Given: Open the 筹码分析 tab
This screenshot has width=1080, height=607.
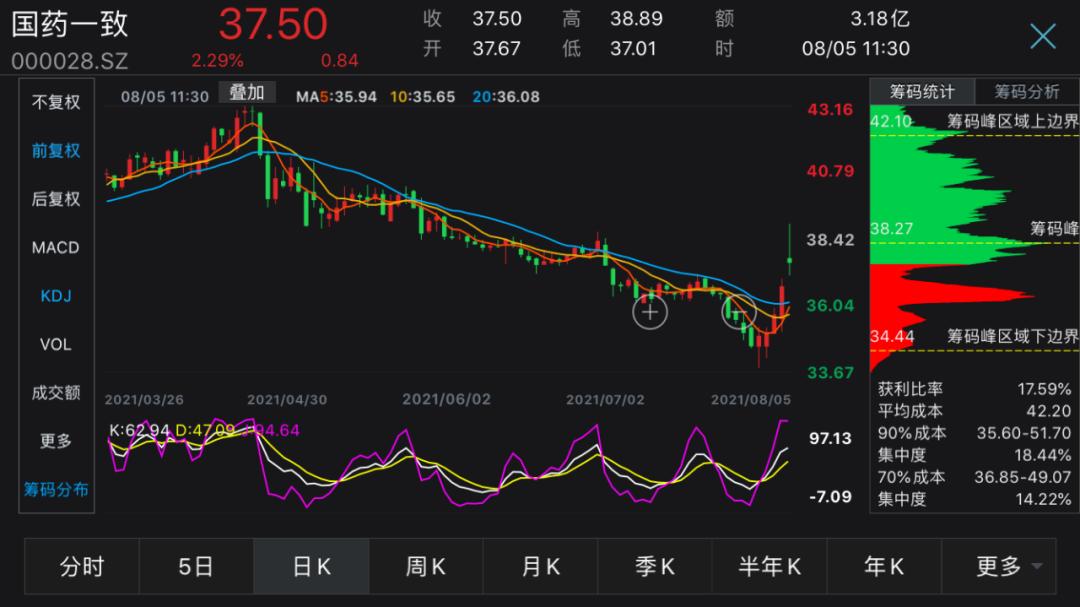Looking at the screenshot, I should pos(1027,92).
